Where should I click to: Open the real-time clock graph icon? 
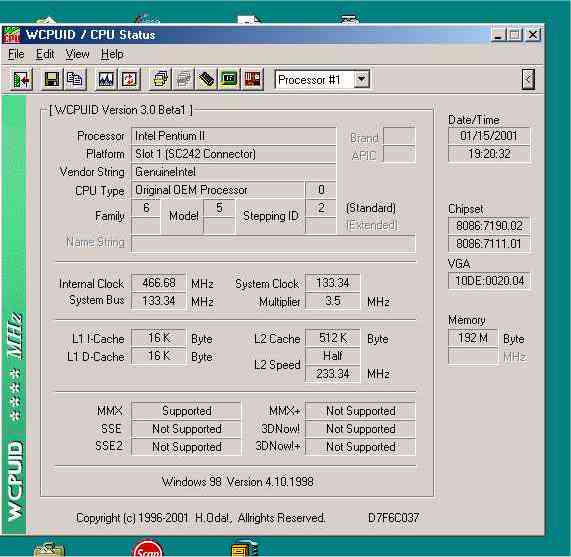point(106,79)
